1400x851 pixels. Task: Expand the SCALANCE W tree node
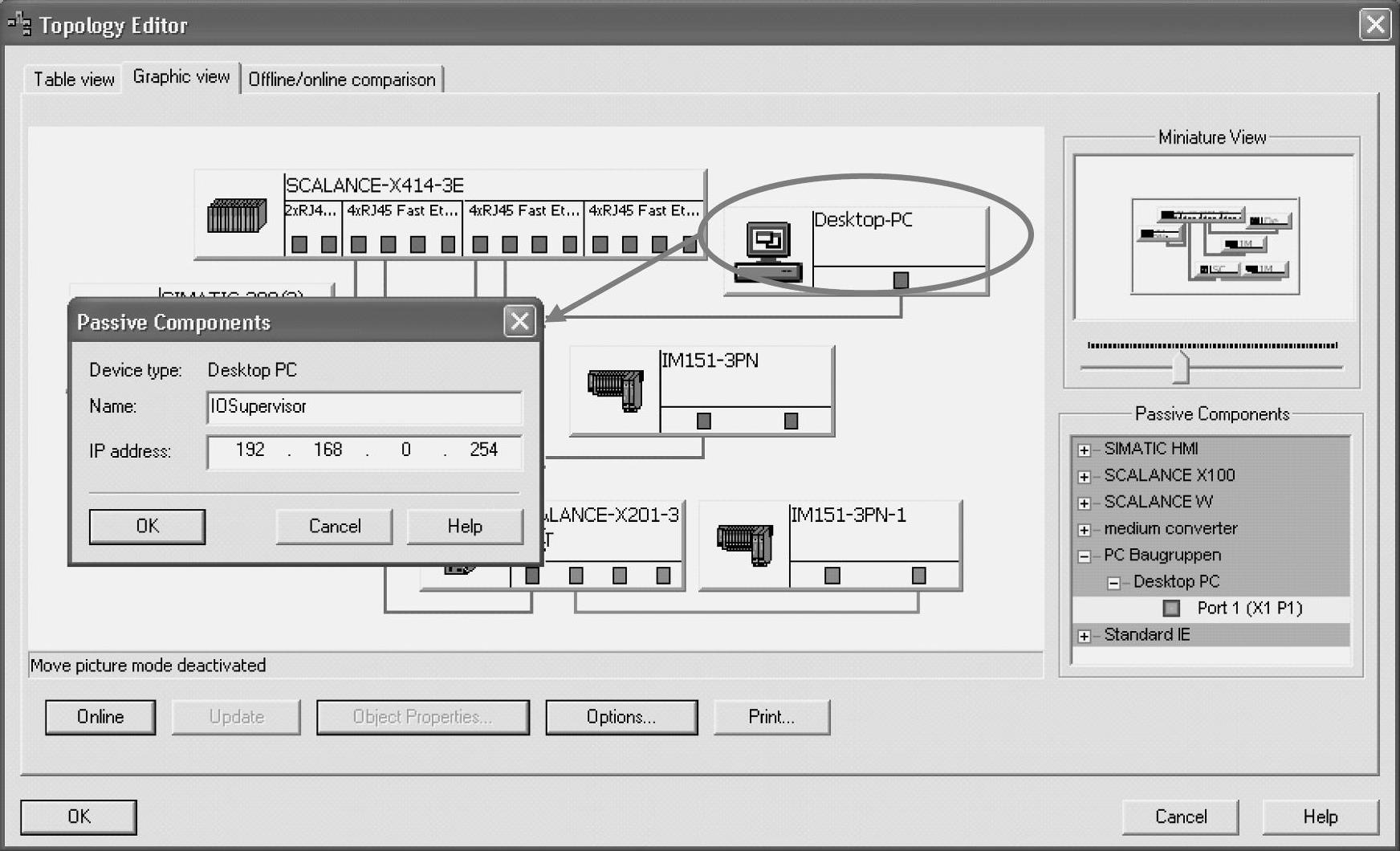(x=1085, y=503)
